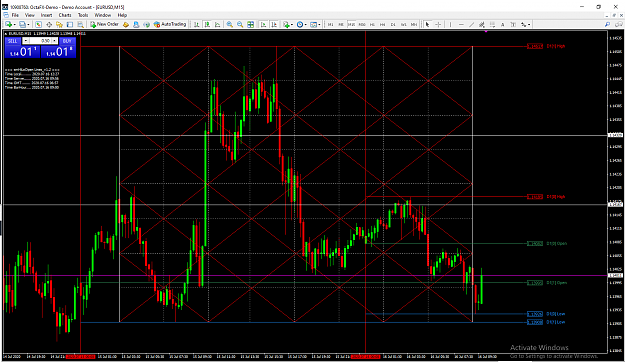625x362 pixels.
Task: Zoom in on the chart
Action: [x=230, y=25]
